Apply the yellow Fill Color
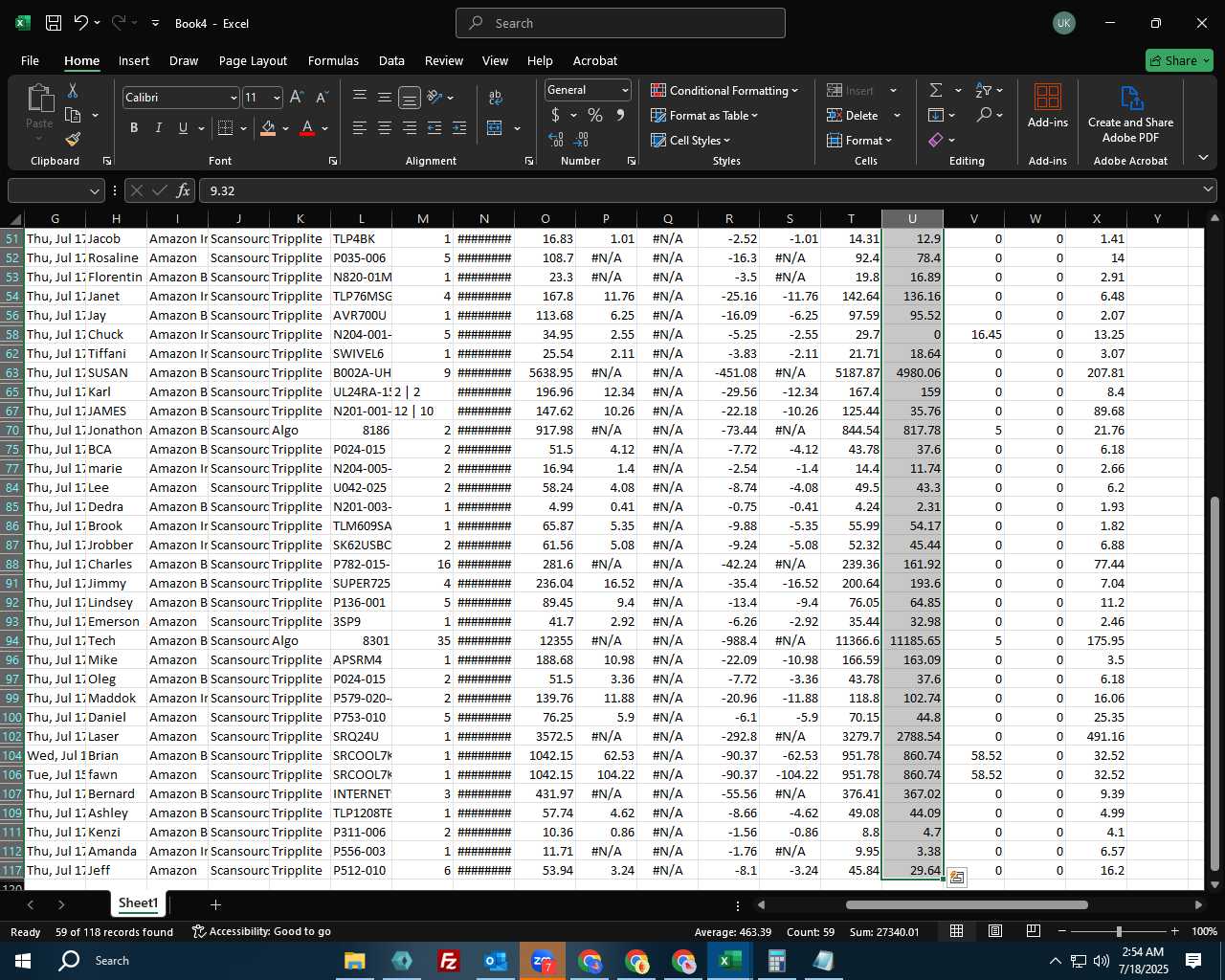Screen dimensions: 1225x980 [x=268, y=128]
